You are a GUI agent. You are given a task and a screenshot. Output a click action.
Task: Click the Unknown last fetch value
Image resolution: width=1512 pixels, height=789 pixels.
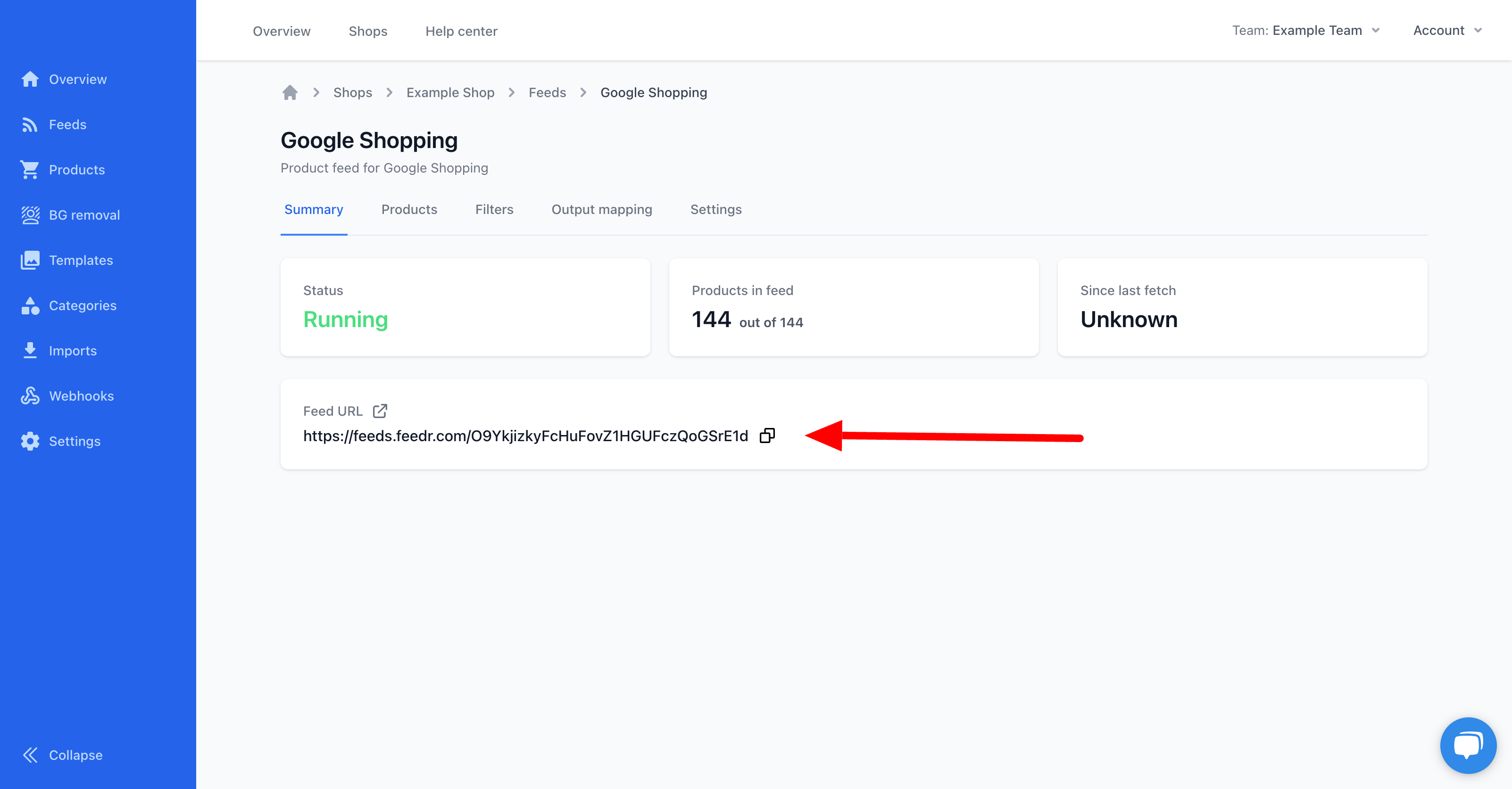click(1129, 320)
